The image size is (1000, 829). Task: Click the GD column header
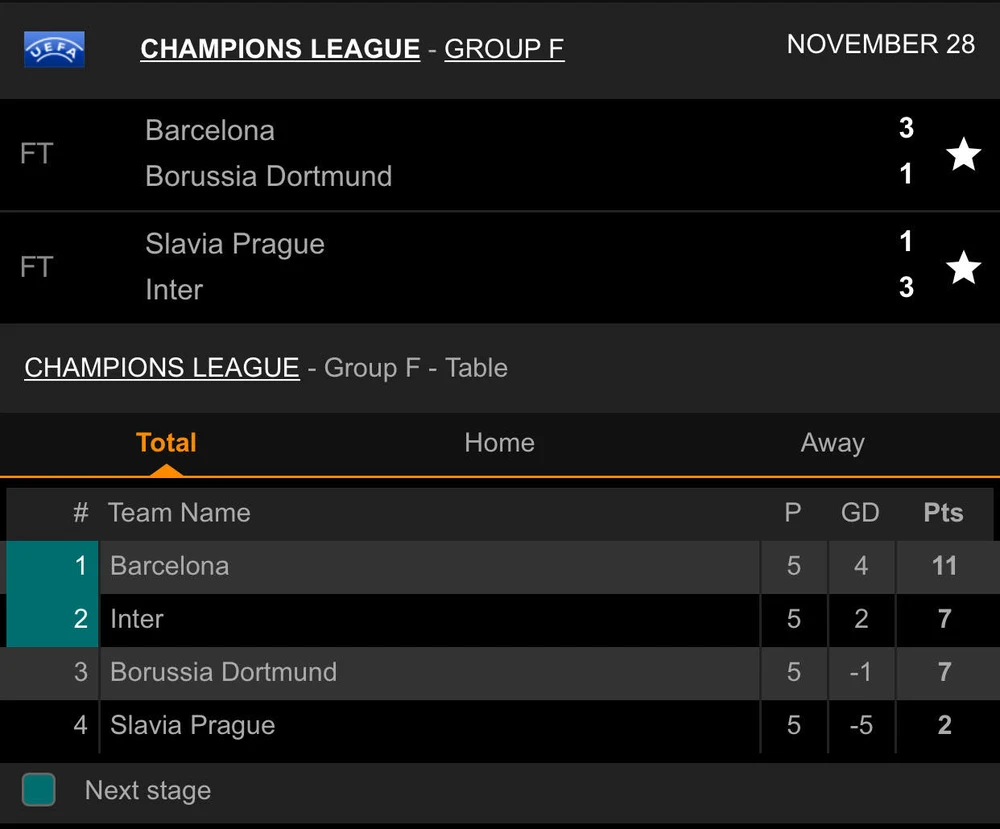point(860,513)
